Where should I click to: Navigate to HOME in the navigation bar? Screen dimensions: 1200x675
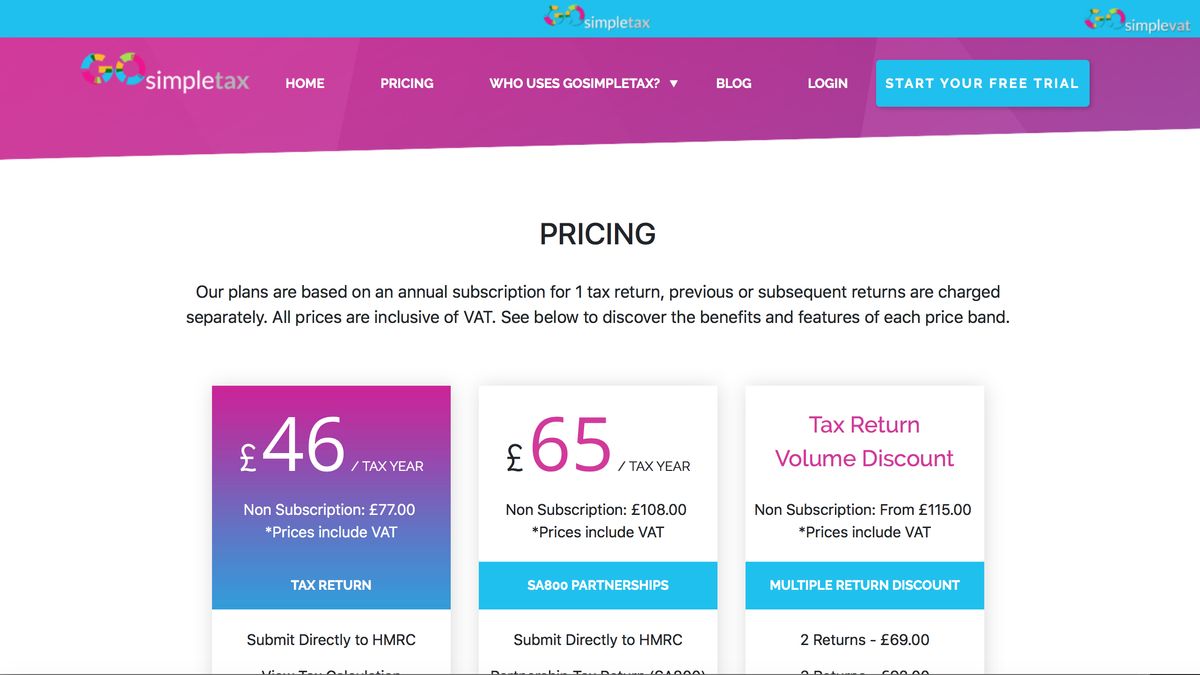[305, 83]
